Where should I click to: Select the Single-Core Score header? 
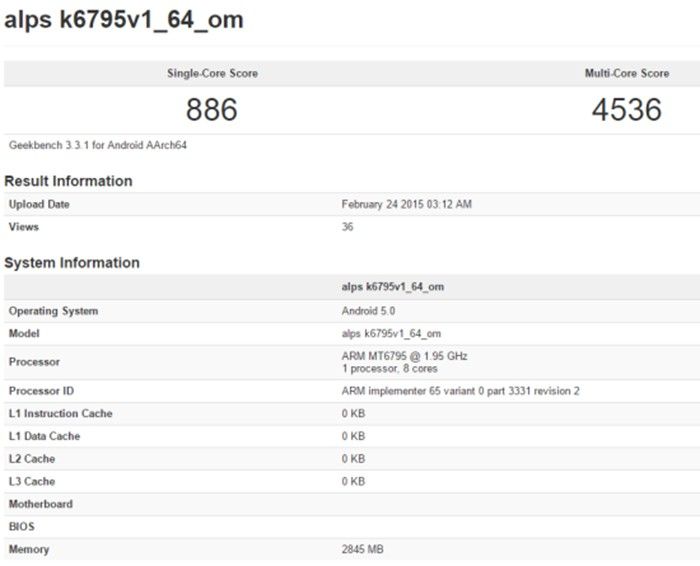[x=212, y=73]
